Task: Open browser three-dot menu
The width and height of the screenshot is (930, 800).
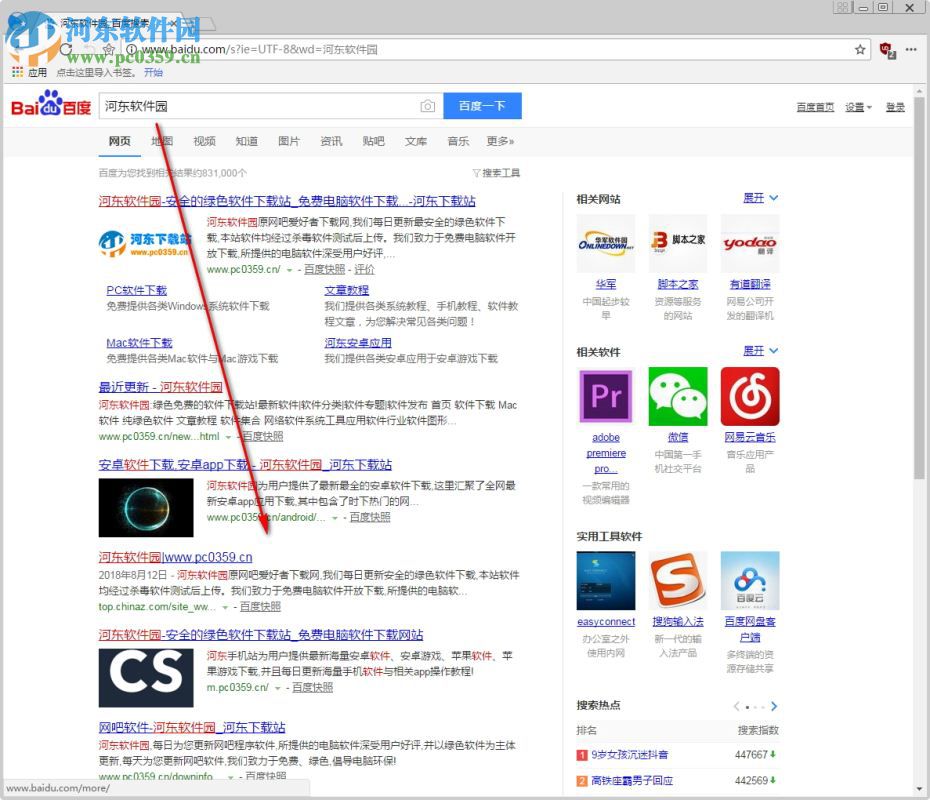Action: pos(911,50)
